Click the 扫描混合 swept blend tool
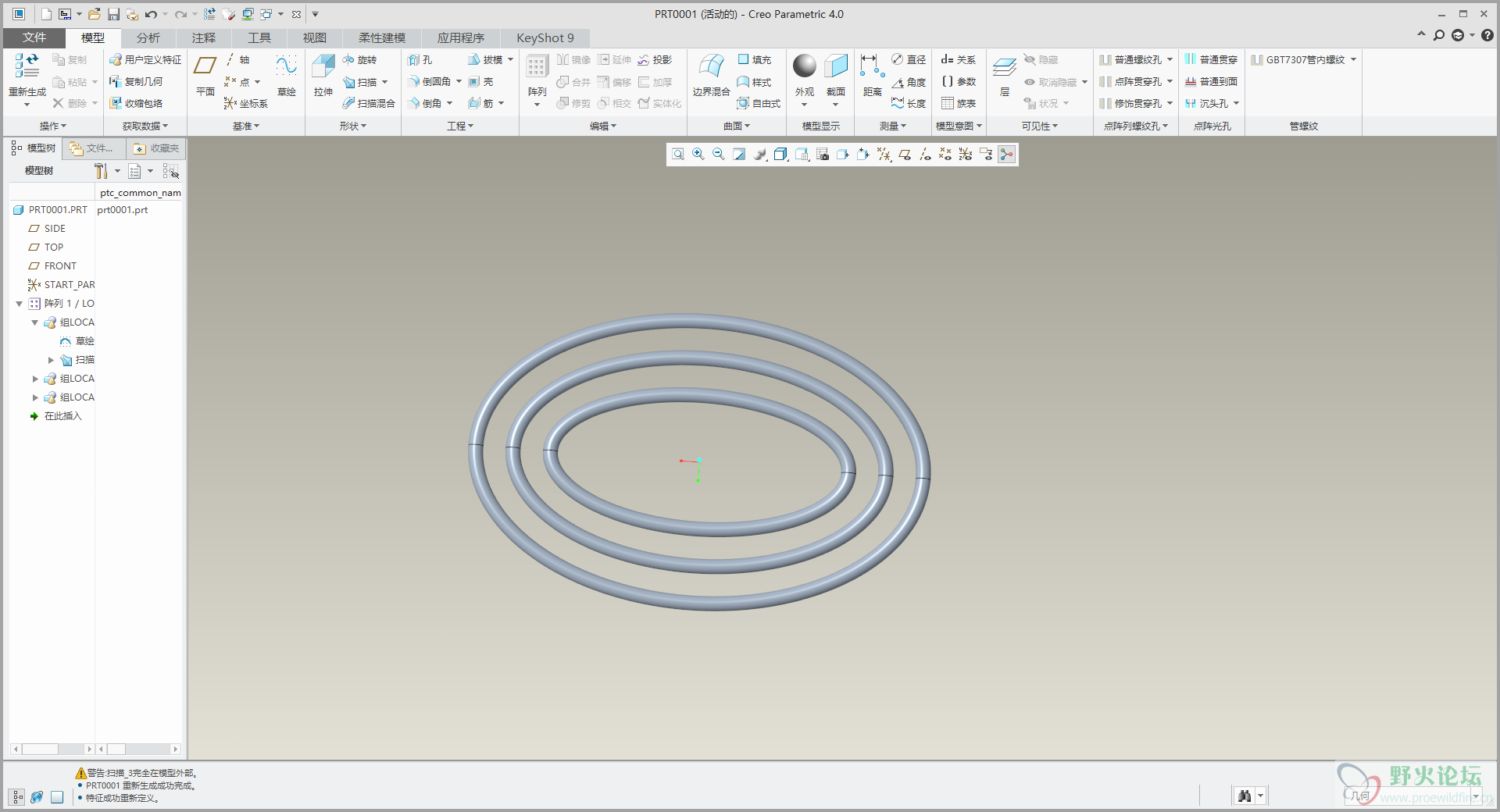 [x=369, y=103]
